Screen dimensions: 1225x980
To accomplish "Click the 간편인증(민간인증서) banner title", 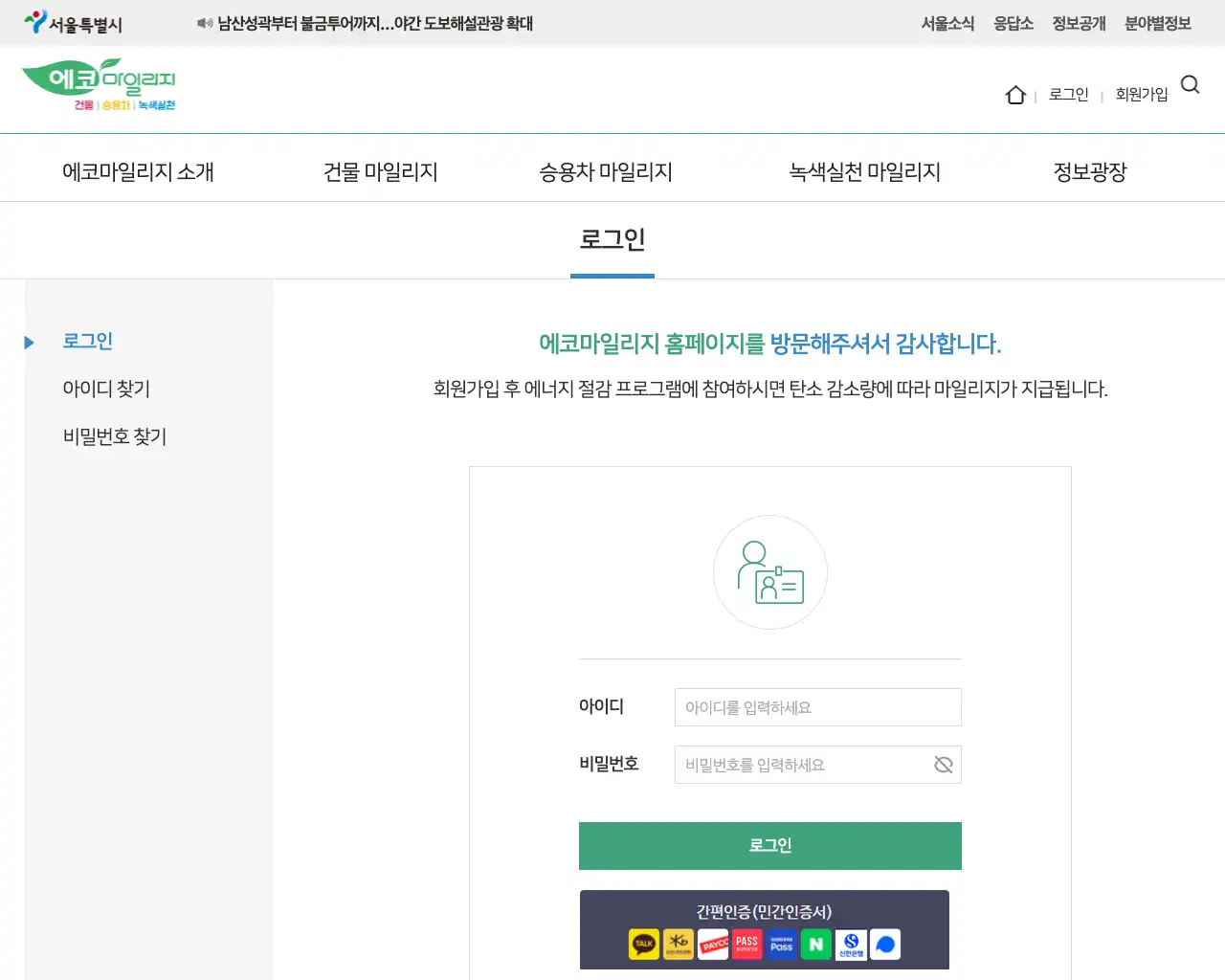I will 764,912.
